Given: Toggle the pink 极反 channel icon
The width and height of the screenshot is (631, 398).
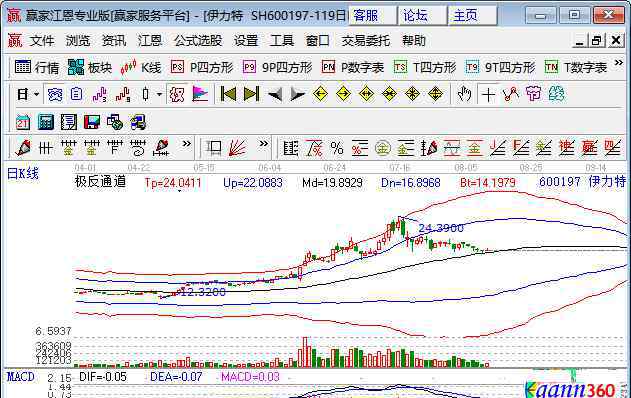Looking at the screenshot, I should click(x=177, y=95).
